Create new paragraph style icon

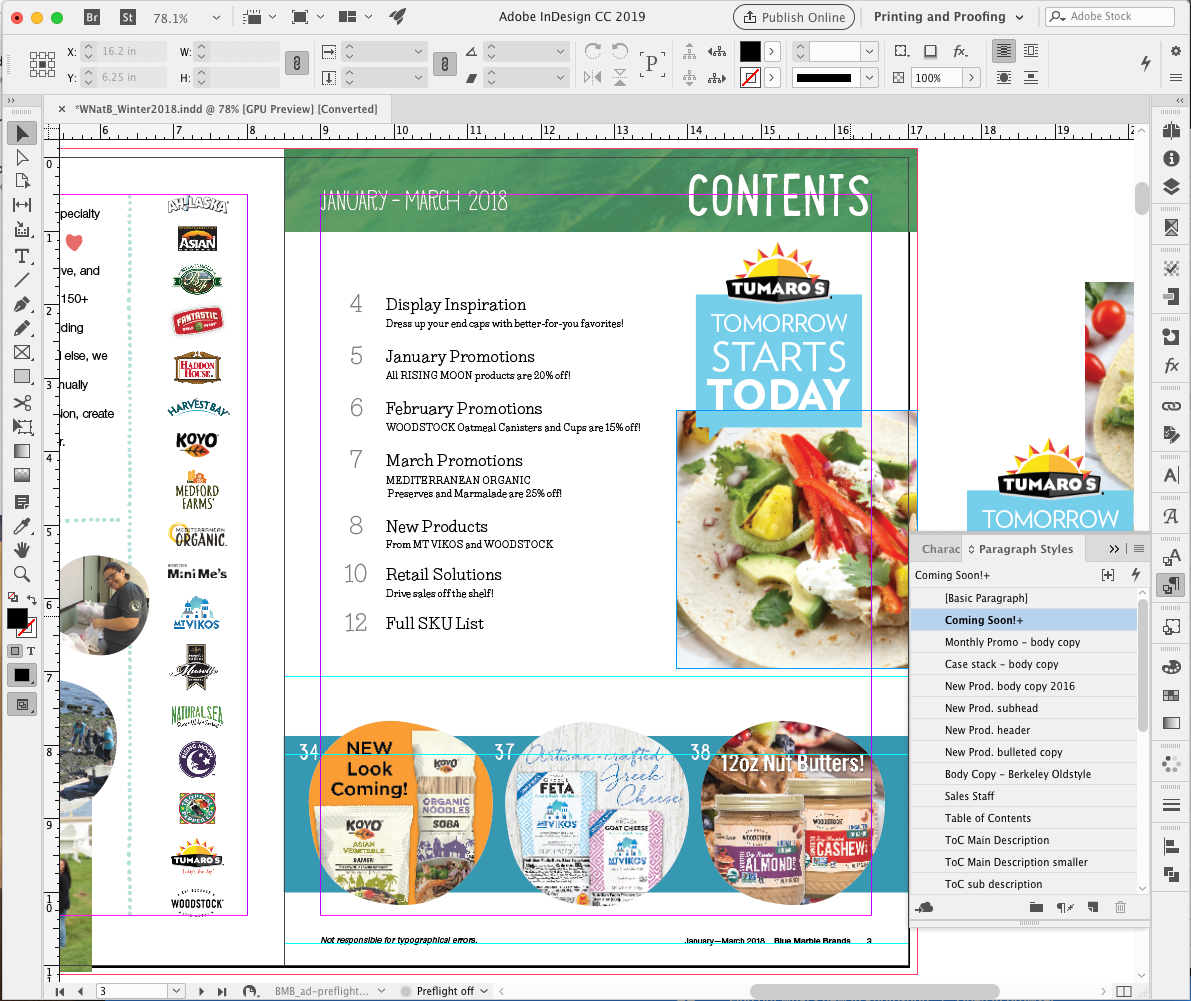[x=1093, y=907]
